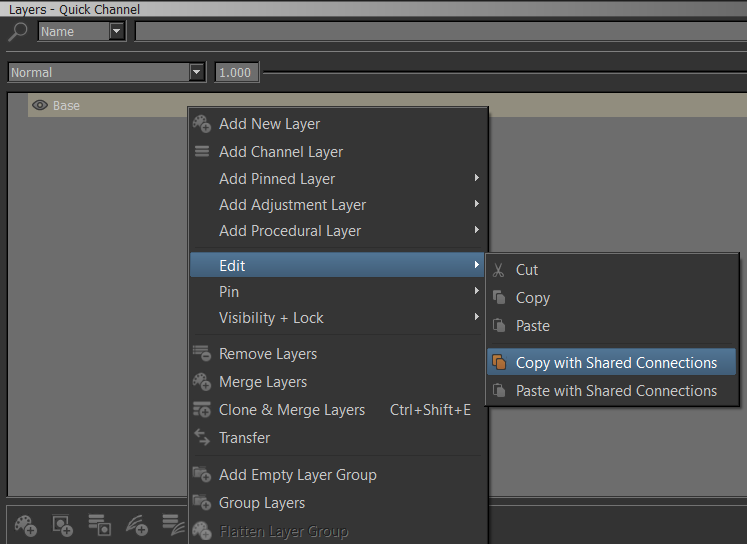Toggle visibility eye of Base layer
The height and width of the screenshot is (544, 747).
41,105
